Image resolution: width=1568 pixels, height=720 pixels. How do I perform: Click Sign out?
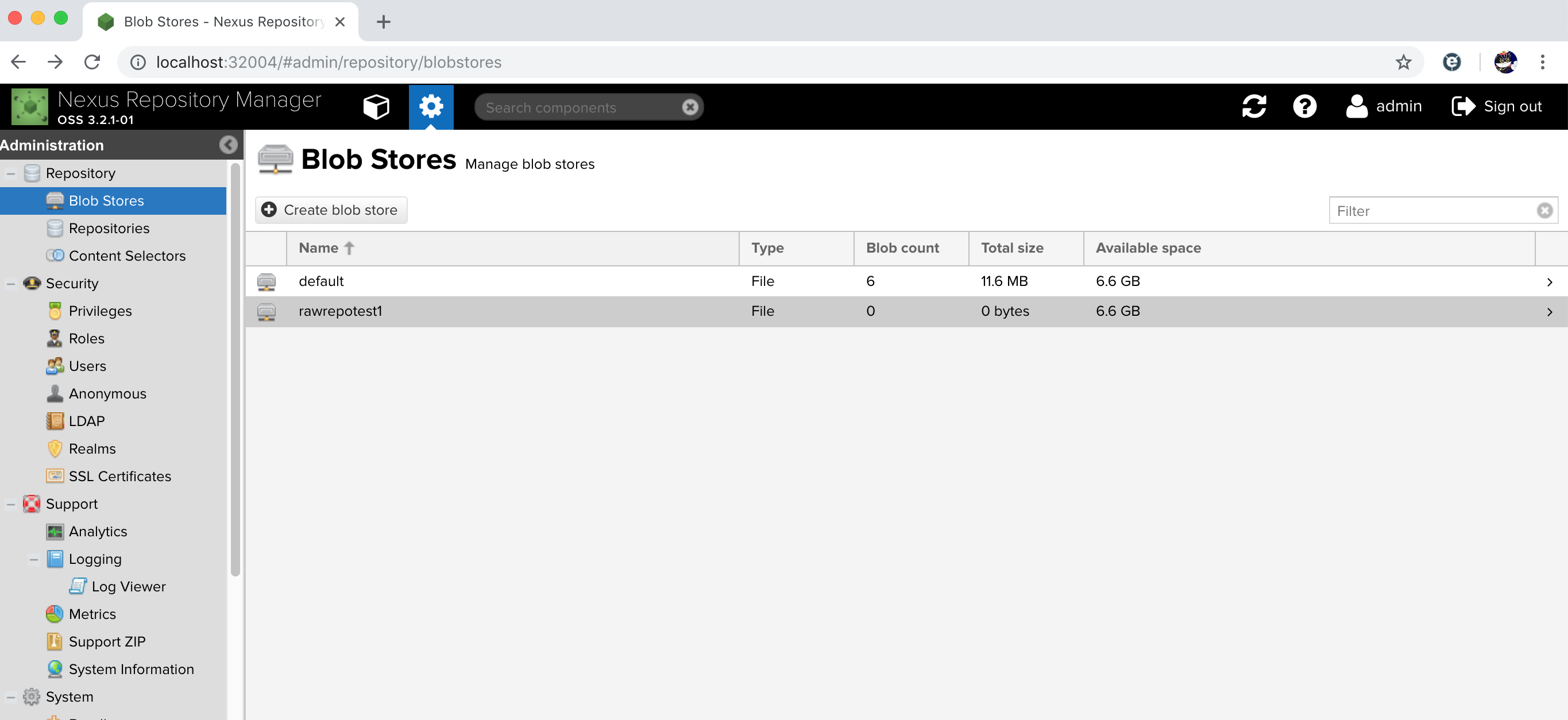coord(1497,107)
